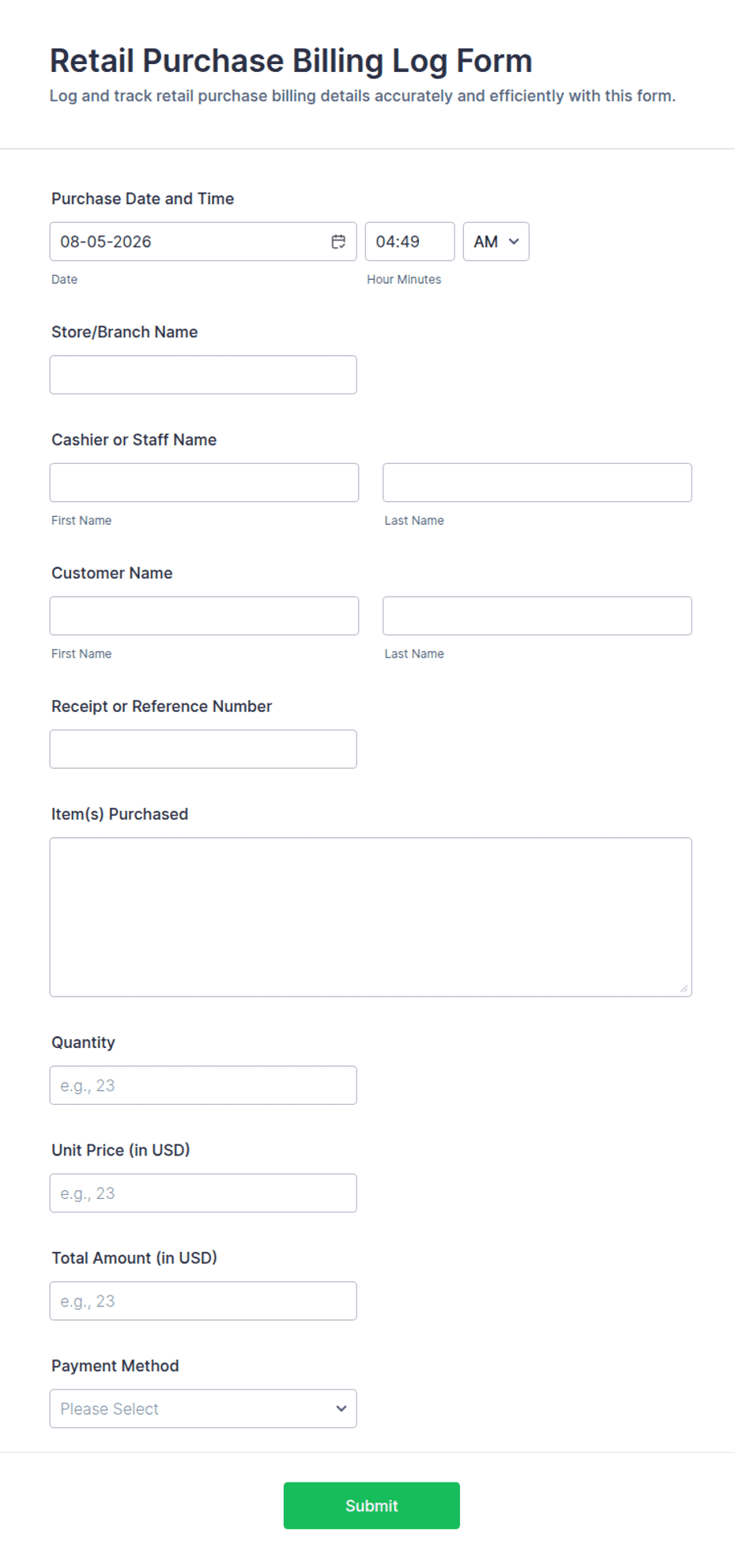This screenshot has width=735, height=1568.
Task: Focus the Total Amount (in USD) field
Action: pyautogui.click(x=203, y=1301)
